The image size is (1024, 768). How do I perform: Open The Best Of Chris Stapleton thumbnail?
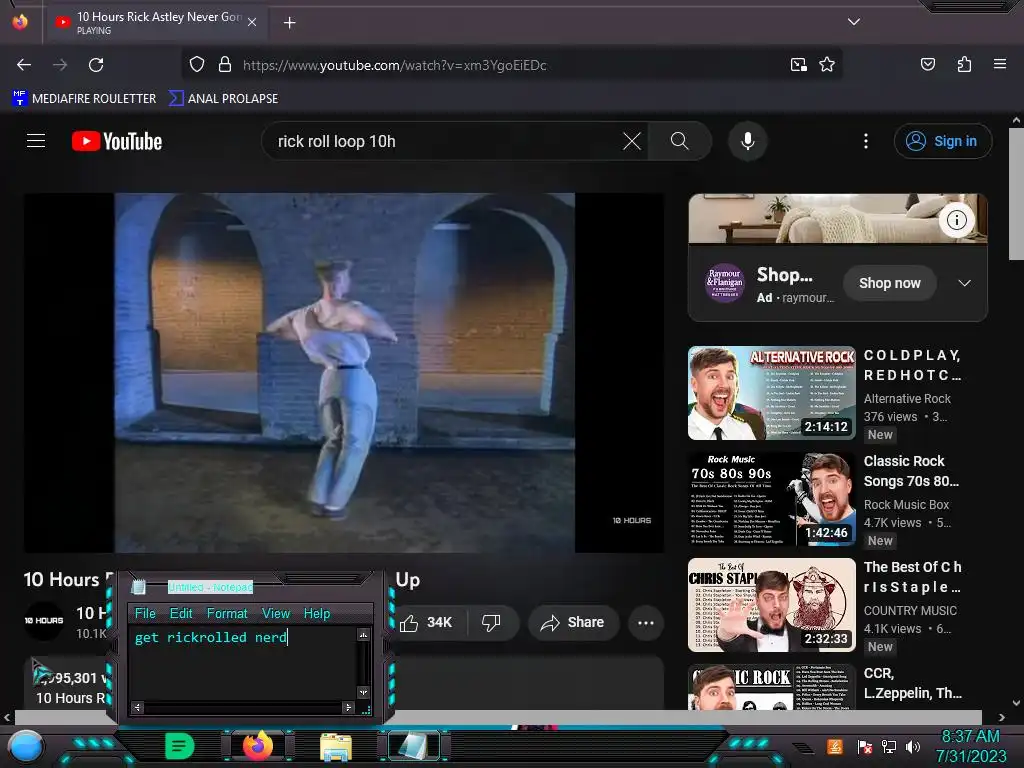pos(772,605)
